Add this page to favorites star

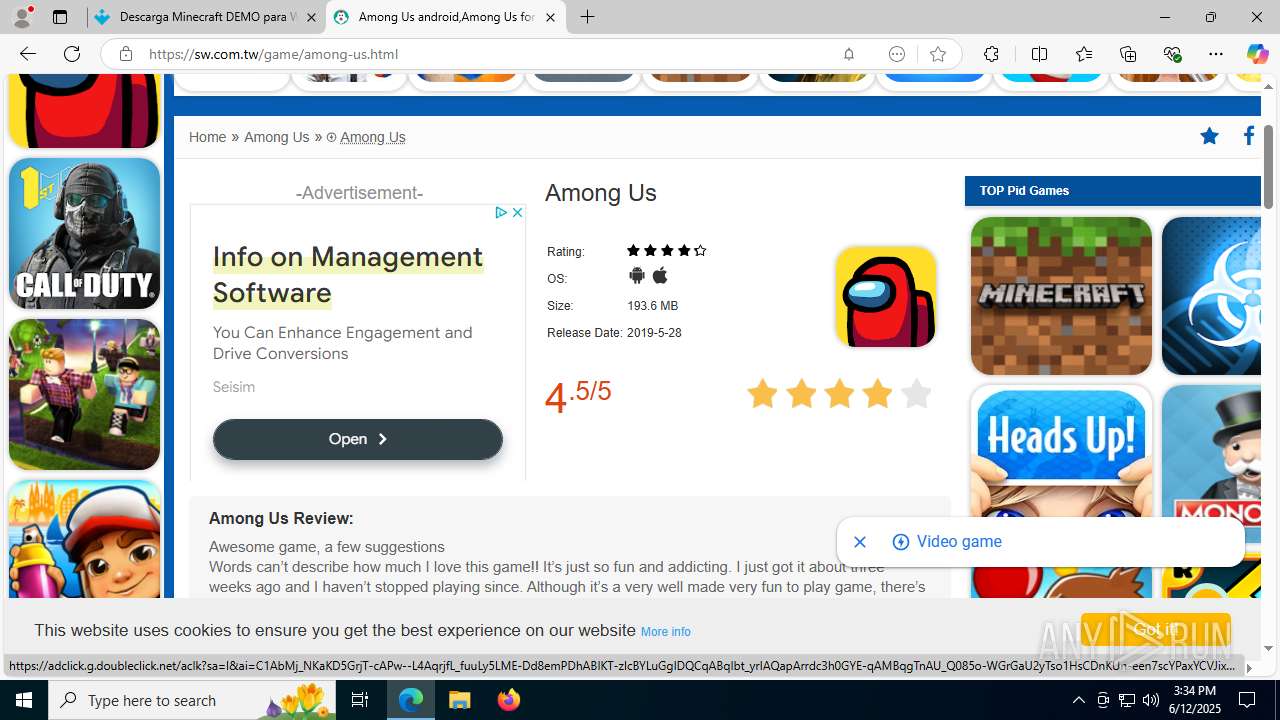[x=937, y=54]
